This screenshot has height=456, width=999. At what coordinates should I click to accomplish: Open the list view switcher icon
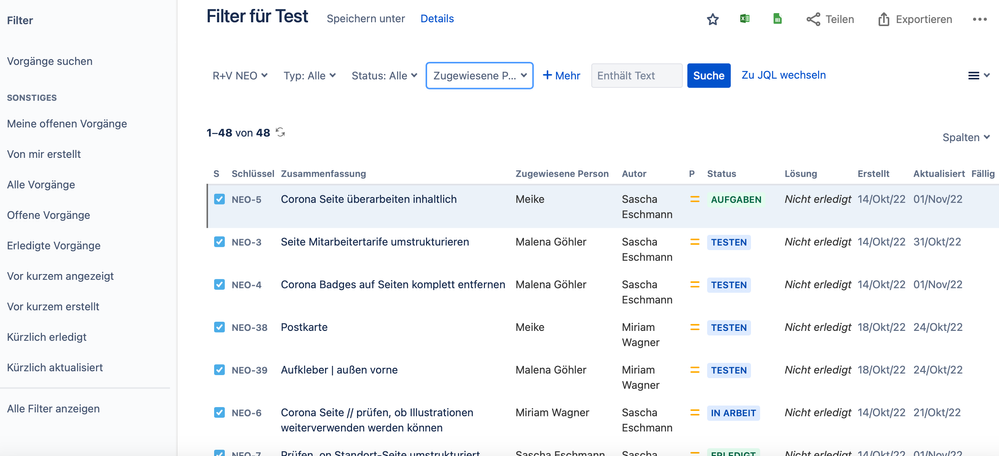(978, 75)
